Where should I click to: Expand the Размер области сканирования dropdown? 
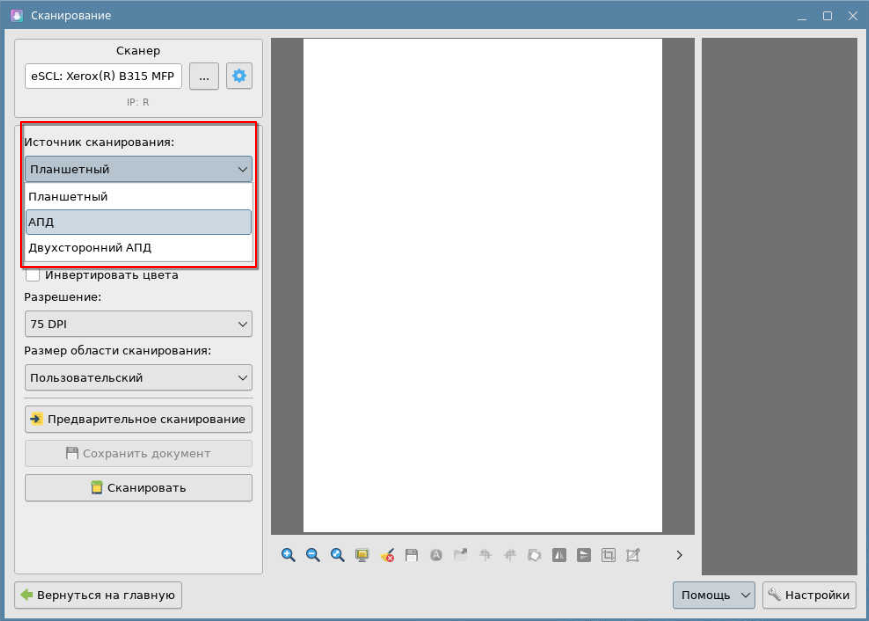tap(138, 378)
